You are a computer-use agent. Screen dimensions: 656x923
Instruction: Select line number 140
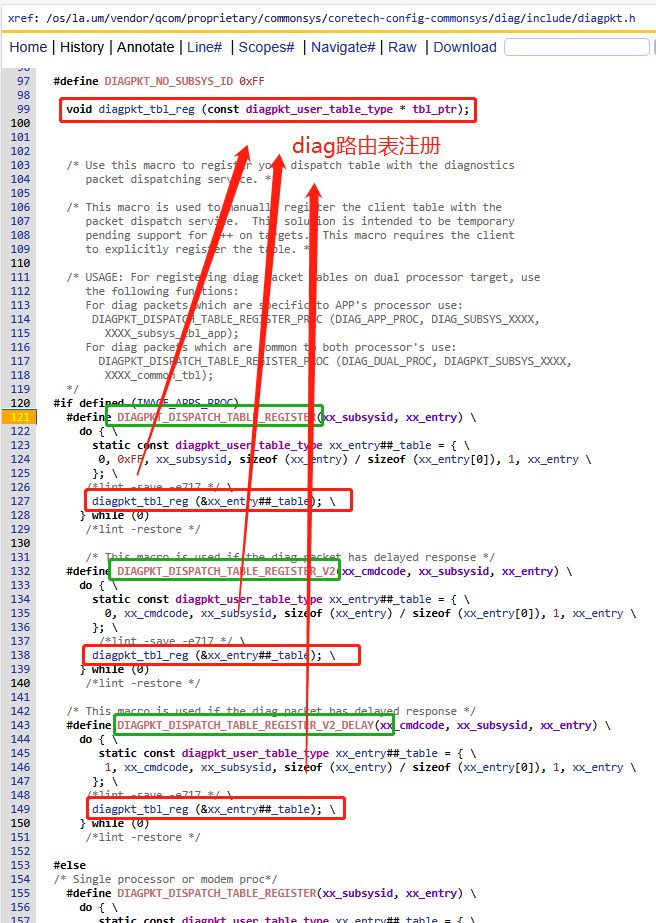[20, 683]
